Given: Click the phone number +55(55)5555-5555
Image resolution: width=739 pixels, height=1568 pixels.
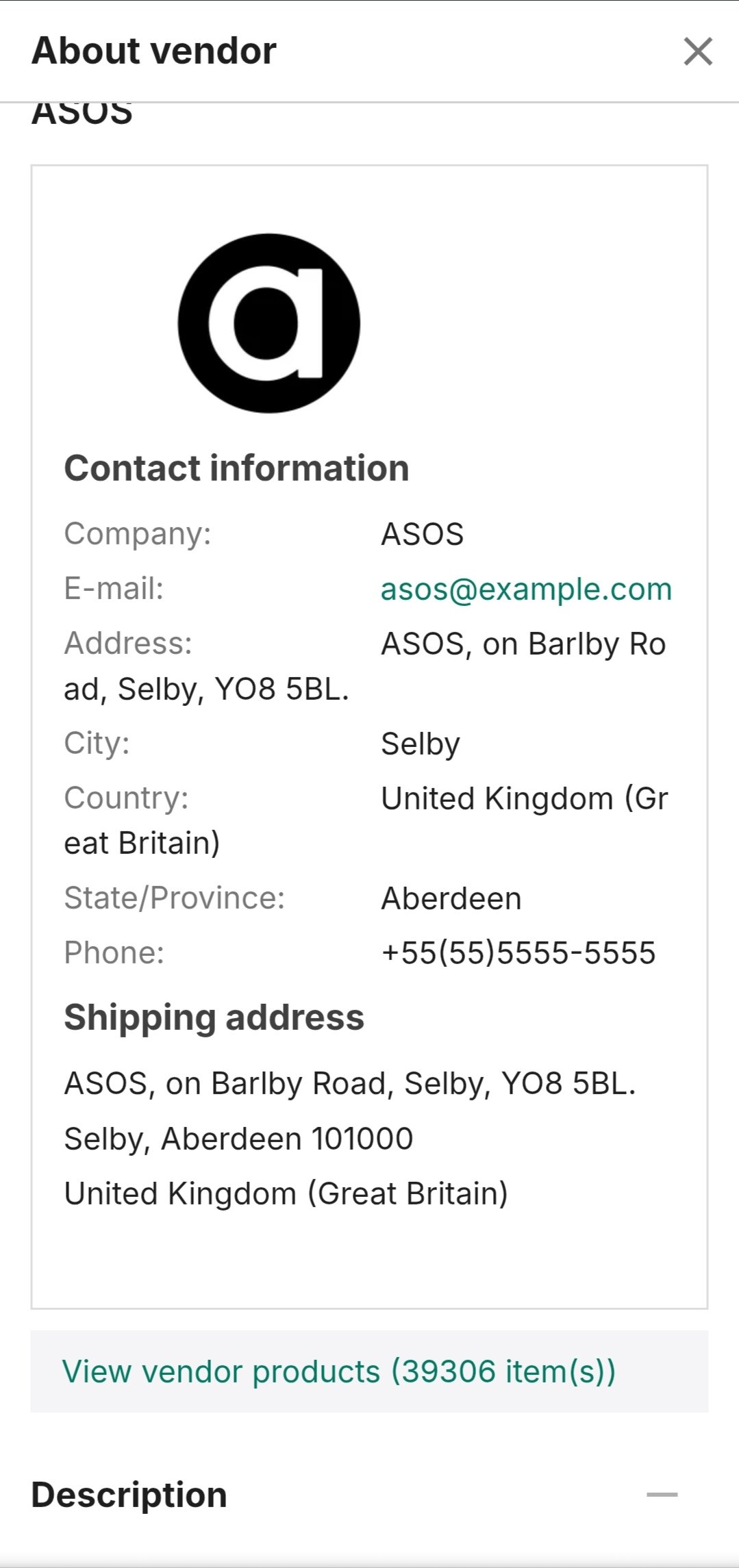Looking at the screenshot, I should pos(518,952).
